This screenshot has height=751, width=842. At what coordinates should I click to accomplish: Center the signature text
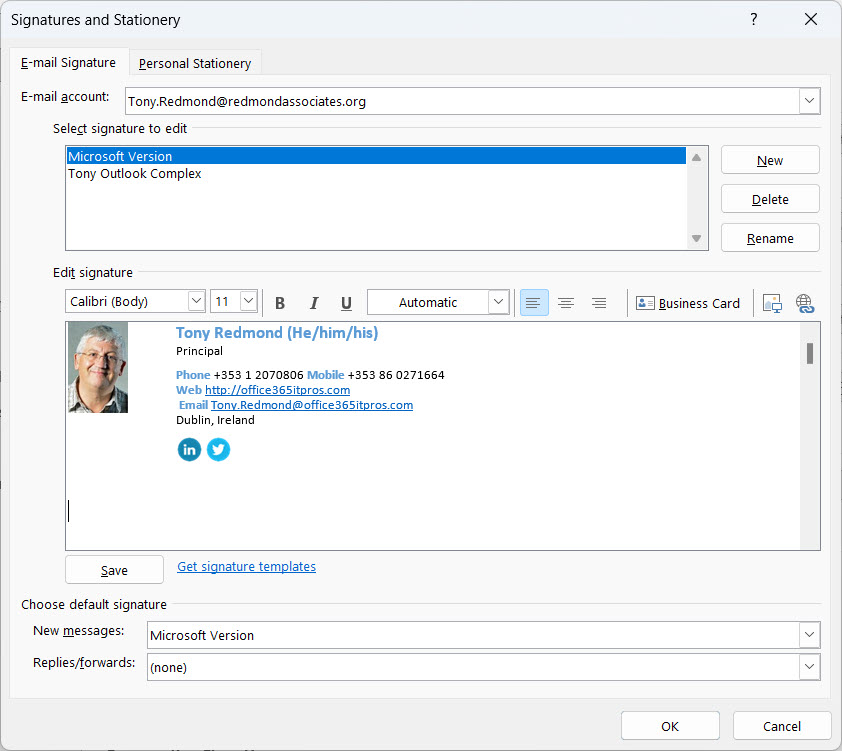pyautogui.click(x=566, y=303)
